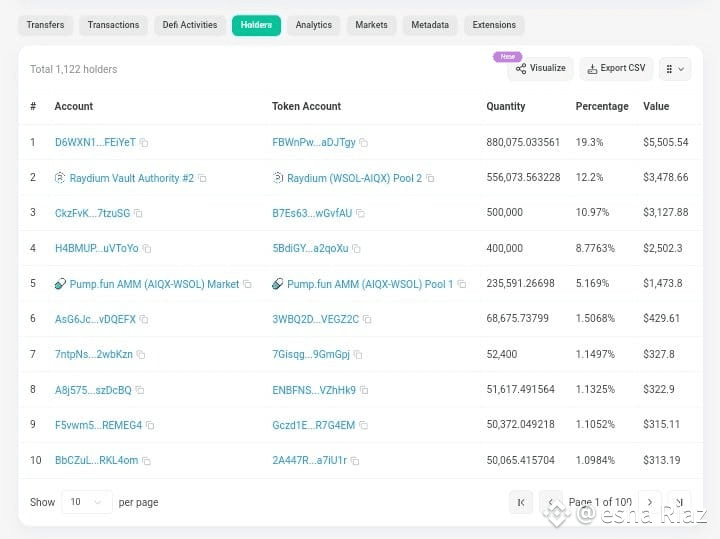Copy the FBWnPw...aDJTgy token account address
The width and height of the screenshot is (720, 539).
[364, 143]
